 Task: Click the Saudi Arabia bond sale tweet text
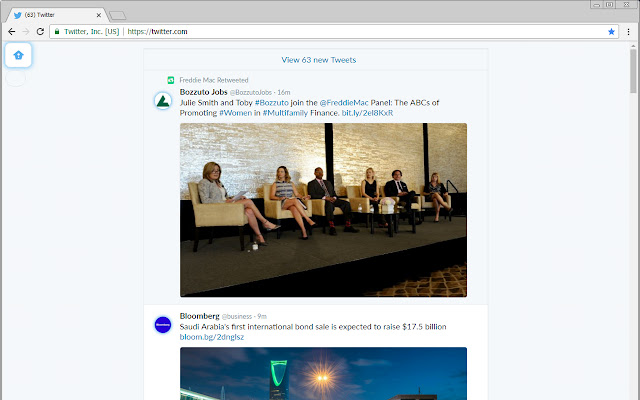coord(313,327)
